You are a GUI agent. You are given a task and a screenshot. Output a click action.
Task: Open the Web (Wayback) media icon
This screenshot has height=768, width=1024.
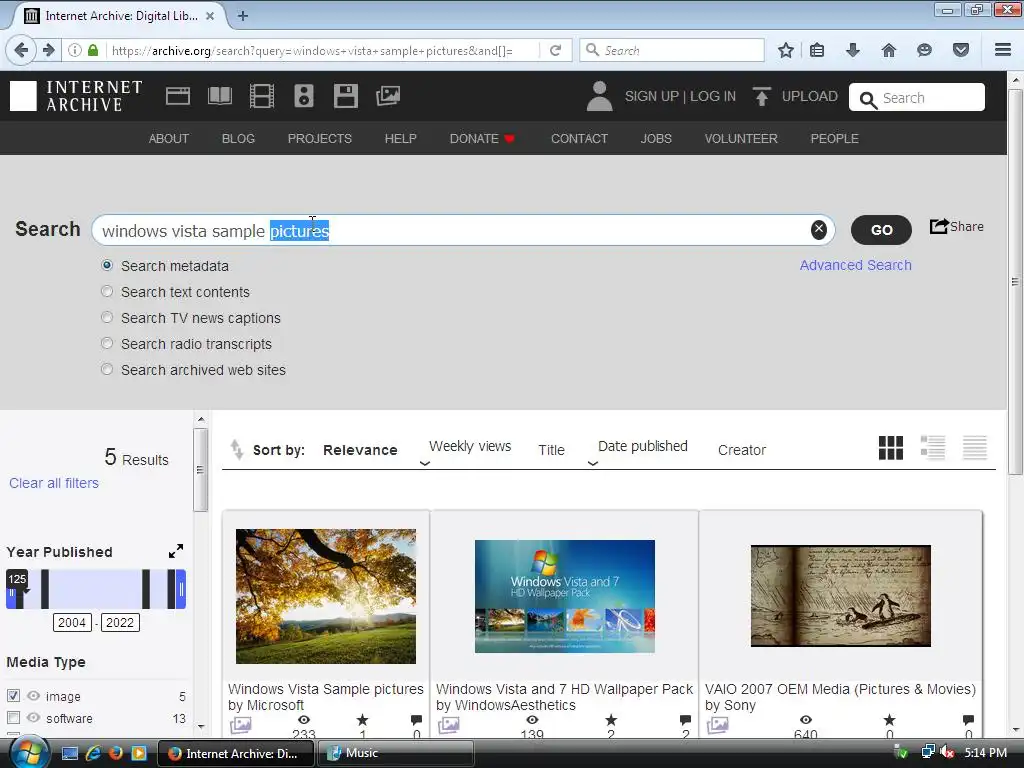[178, 96]
